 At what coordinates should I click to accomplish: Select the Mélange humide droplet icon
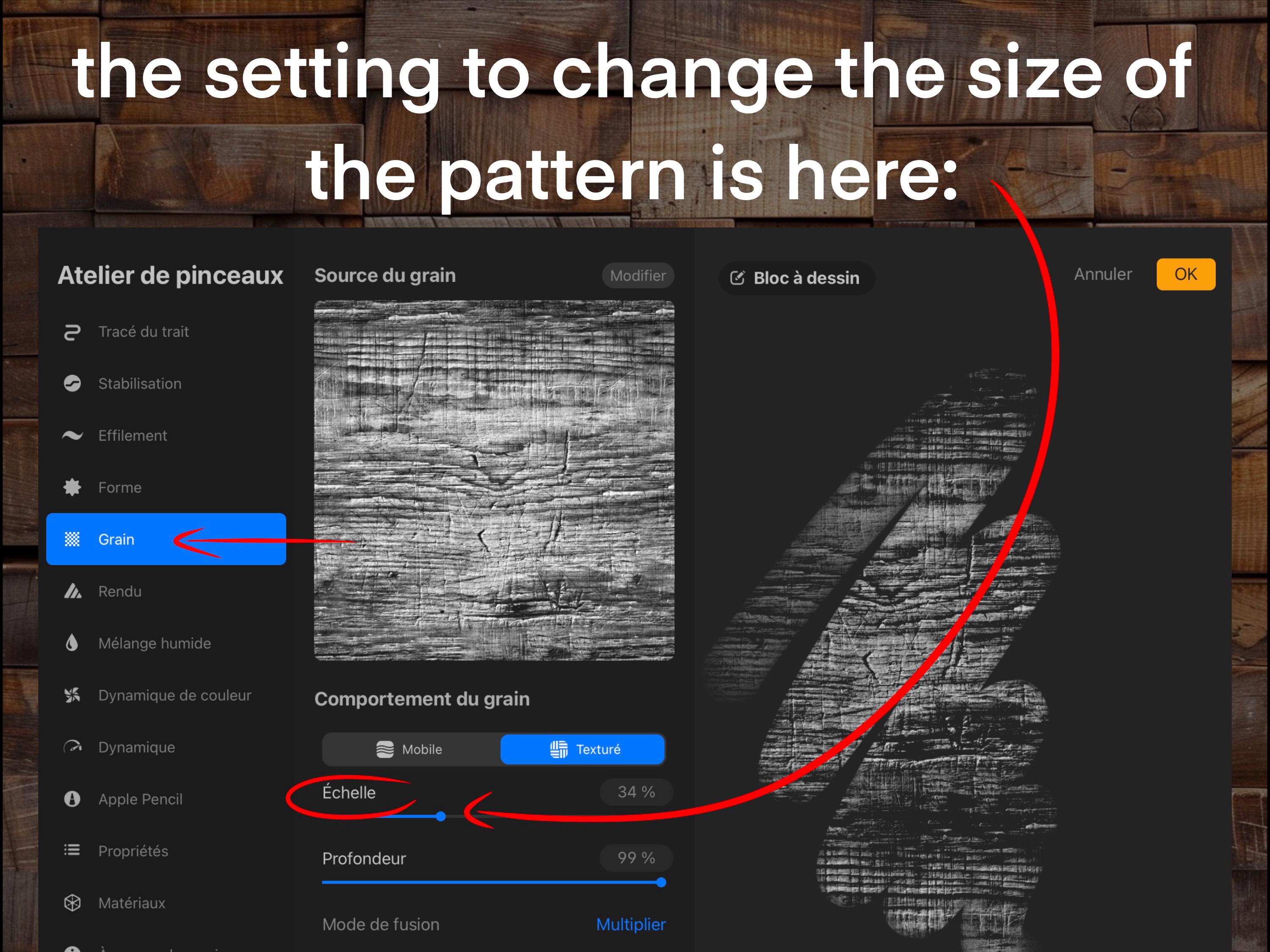[72, 643]
